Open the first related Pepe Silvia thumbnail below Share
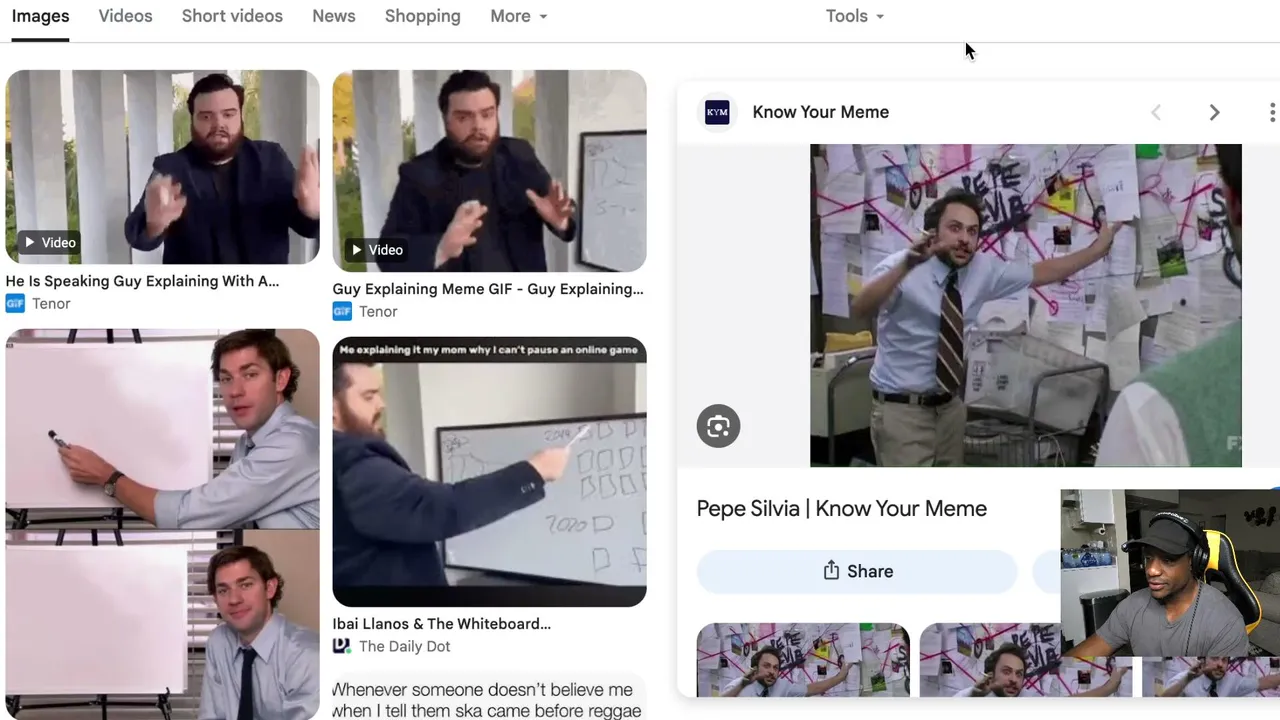 [x=803, y=659]
